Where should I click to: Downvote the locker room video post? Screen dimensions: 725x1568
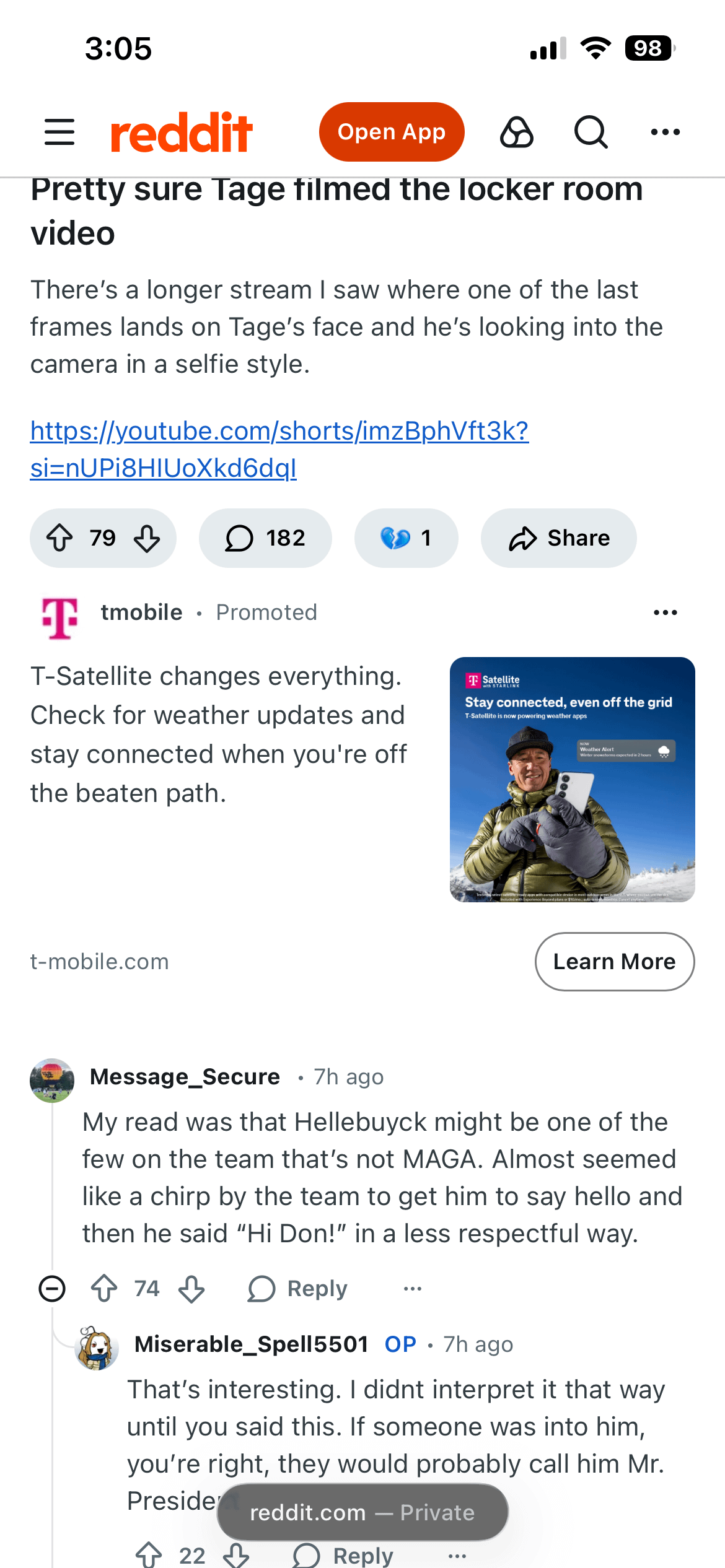147,538
